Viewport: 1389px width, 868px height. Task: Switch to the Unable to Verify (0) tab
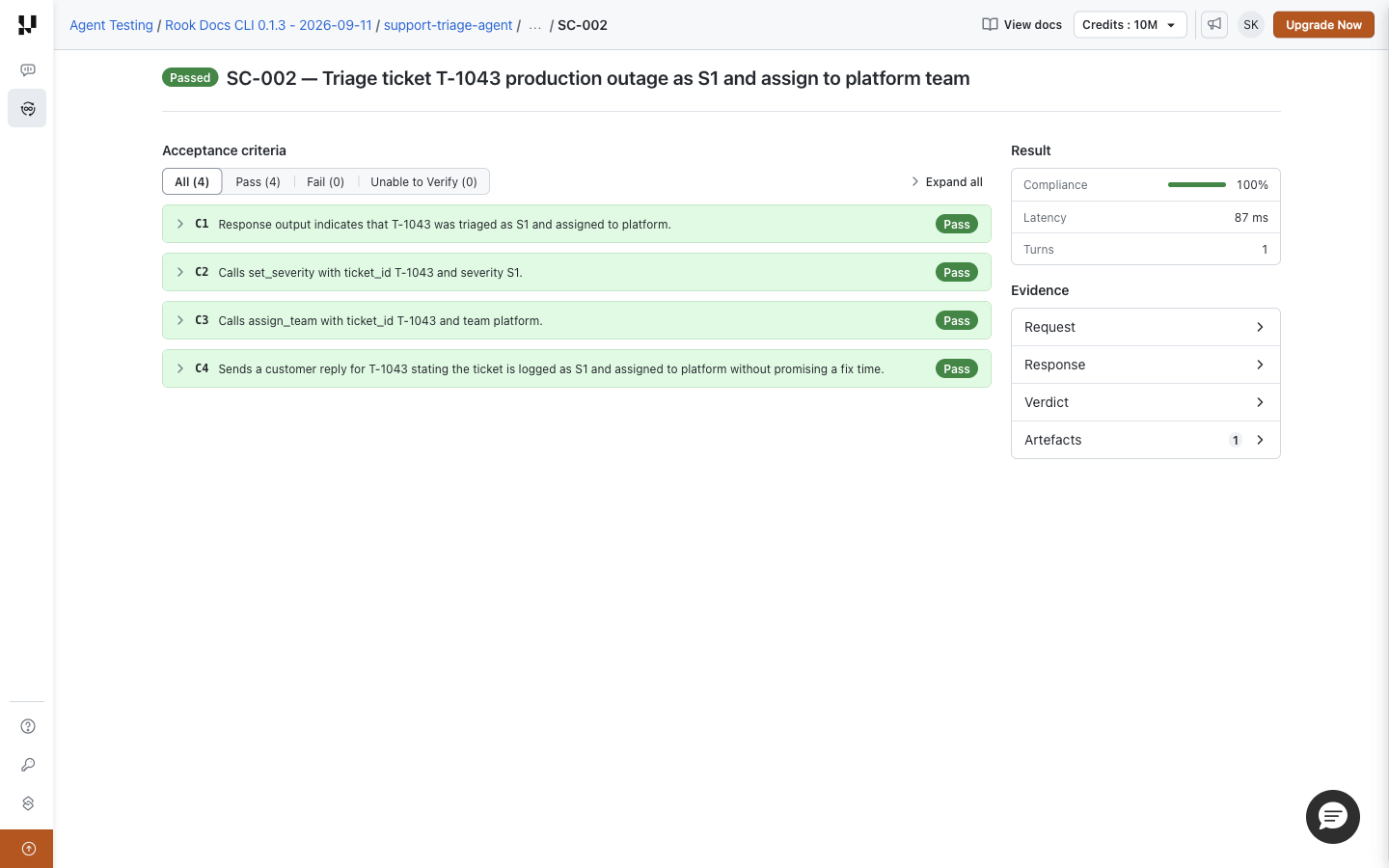[423, 181]
